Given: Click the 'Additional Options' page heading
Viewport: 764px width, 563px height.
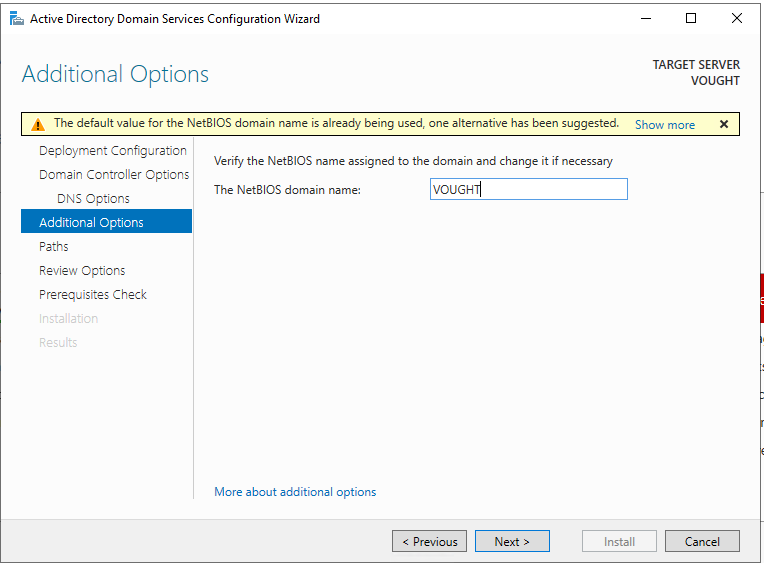Looking at the screenshot, I should point(115,75).
